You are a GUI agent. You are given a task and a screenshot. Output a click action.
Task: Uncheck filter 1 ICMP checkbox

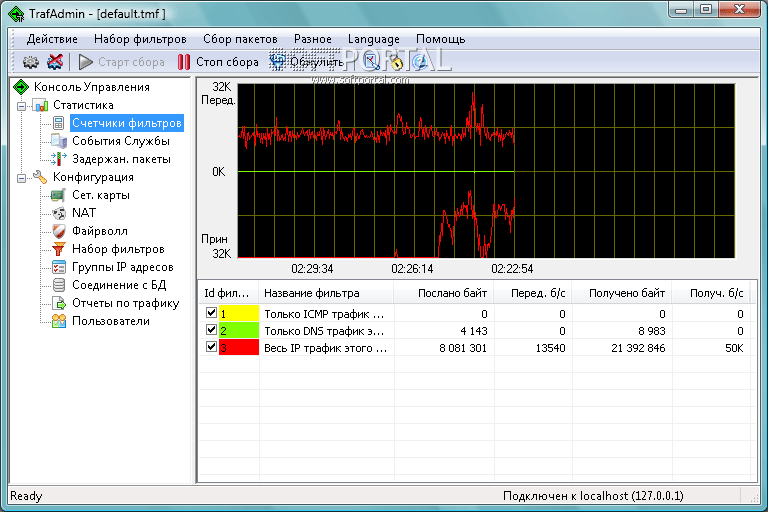click(211, 313)
